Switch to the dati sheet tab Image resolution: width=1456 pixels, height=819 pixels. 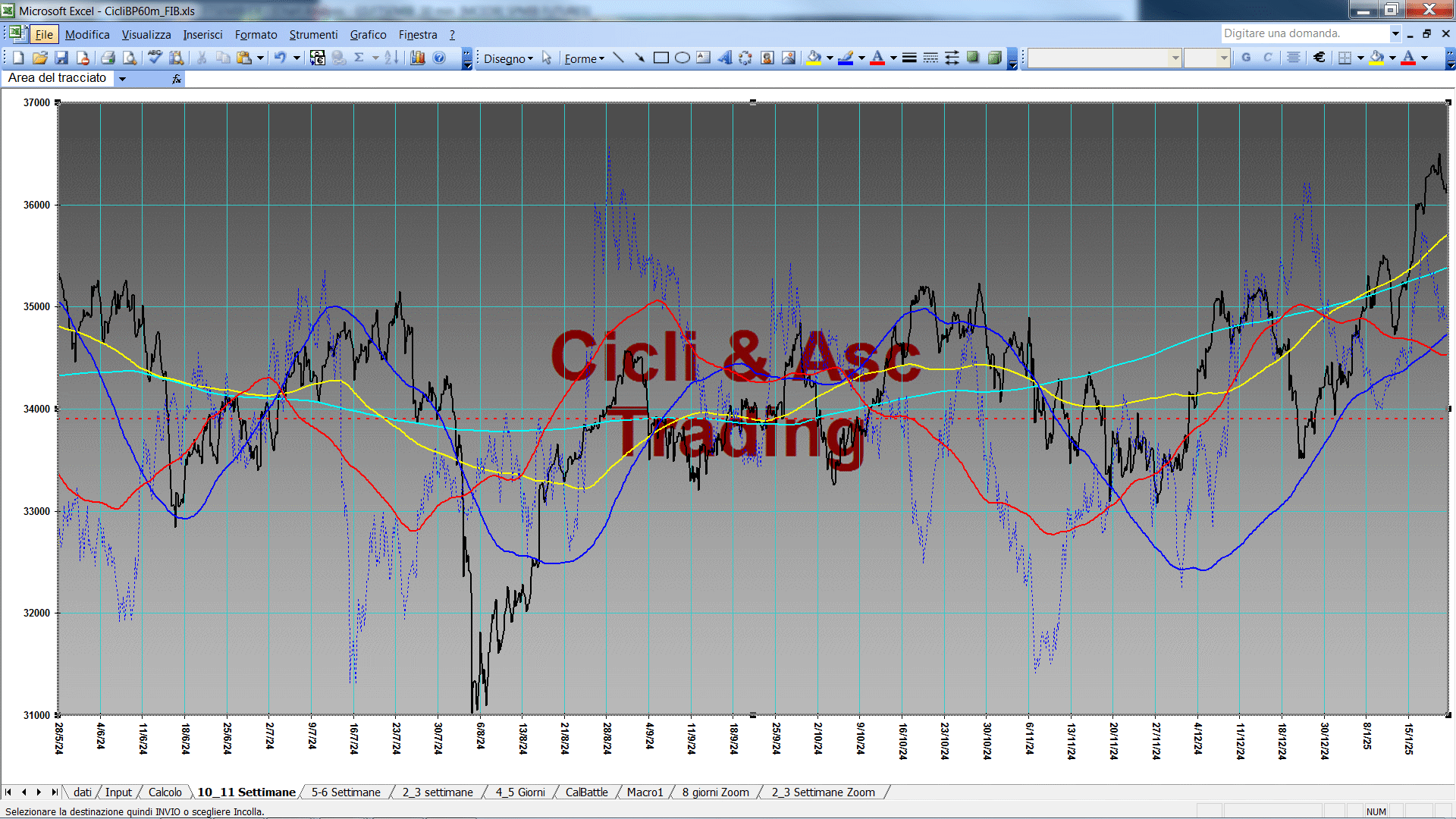pyautogui.click(x=83, y=792)
